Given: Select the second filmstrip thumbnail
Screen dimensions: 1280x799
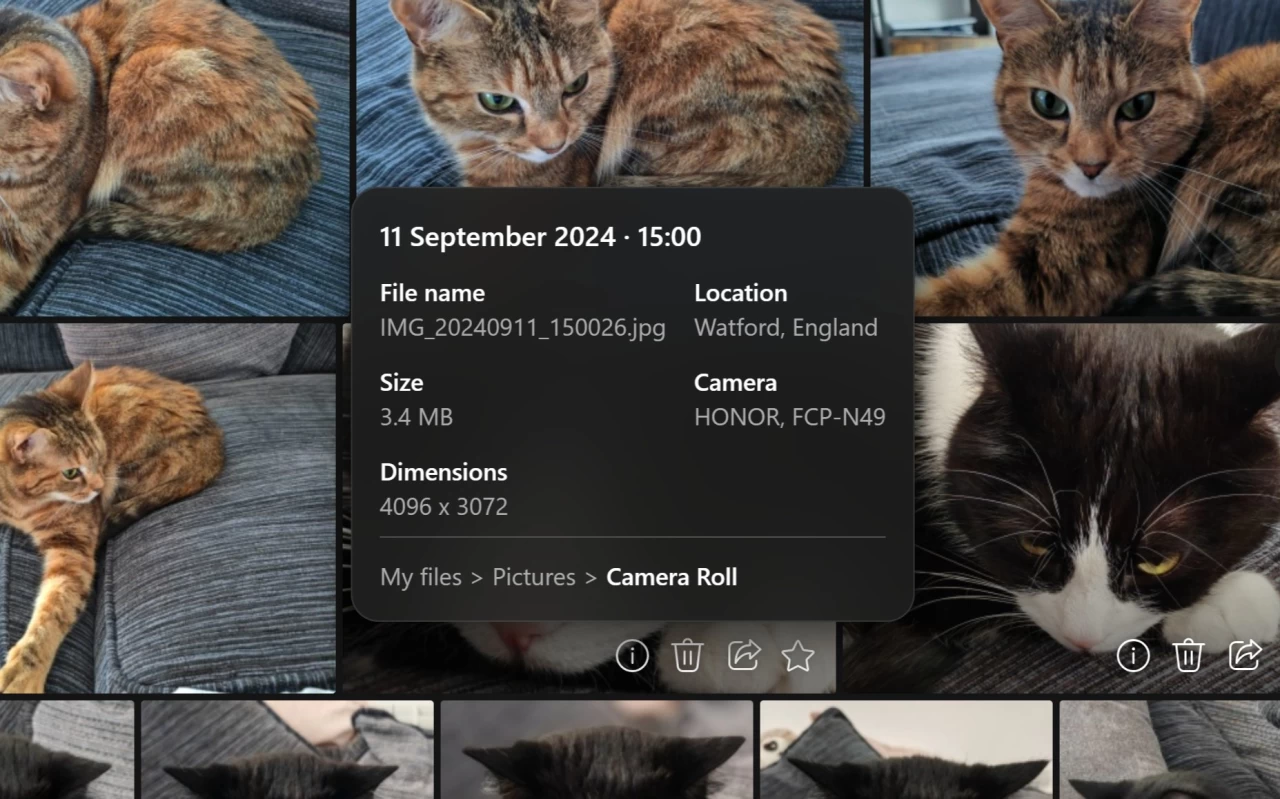Looking at the screenshot, I should point(287,750).
